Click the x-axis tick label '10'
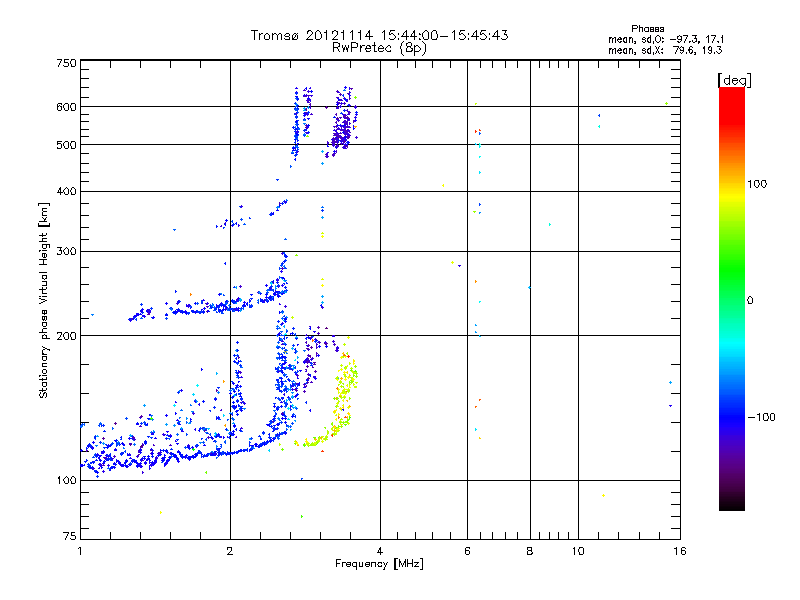This screenshot has width=800, height=600. pos(578,551)
